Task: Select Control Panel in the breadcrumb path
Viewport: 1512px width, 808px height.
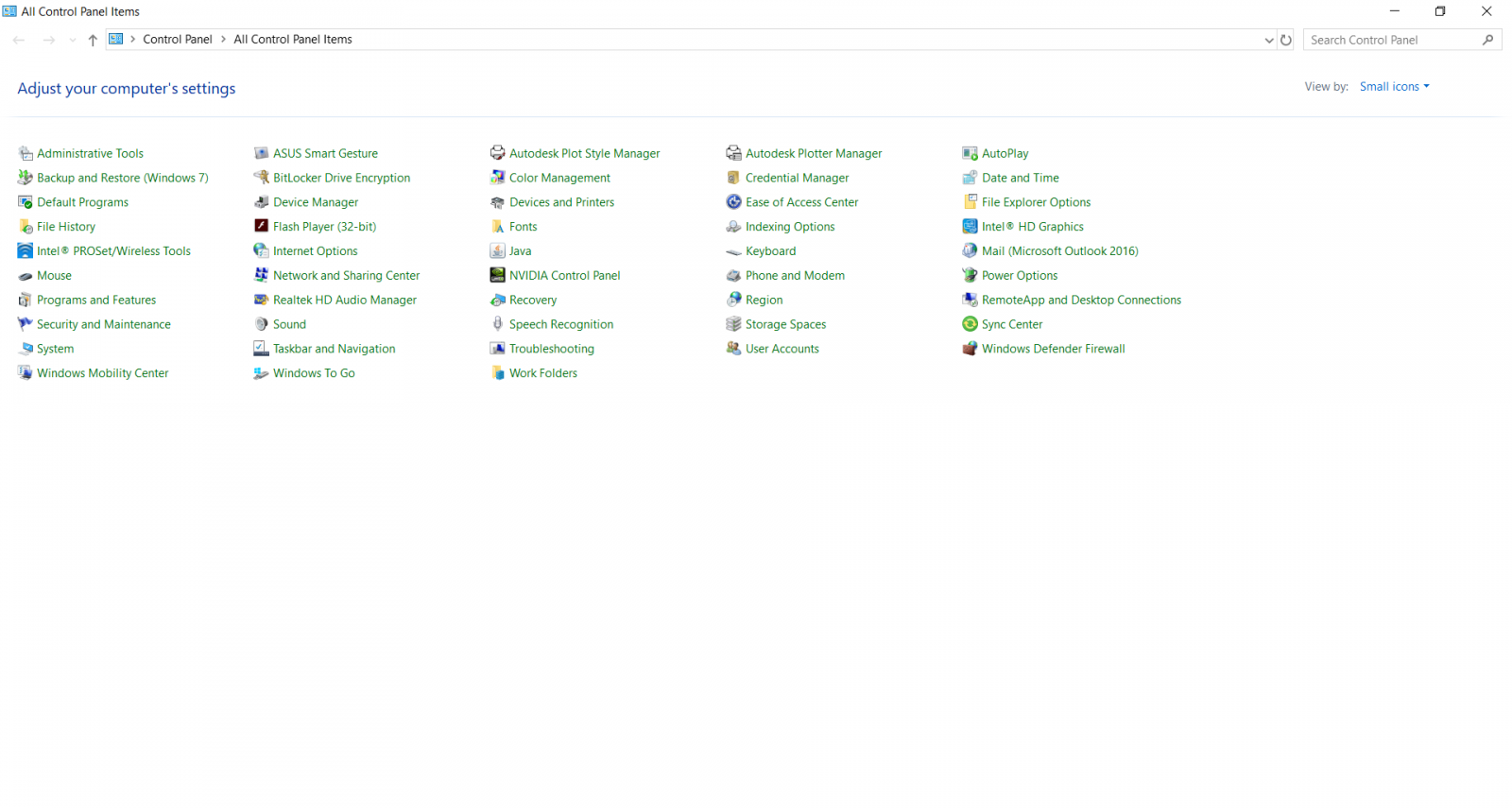Action: [x=178, y=40]
